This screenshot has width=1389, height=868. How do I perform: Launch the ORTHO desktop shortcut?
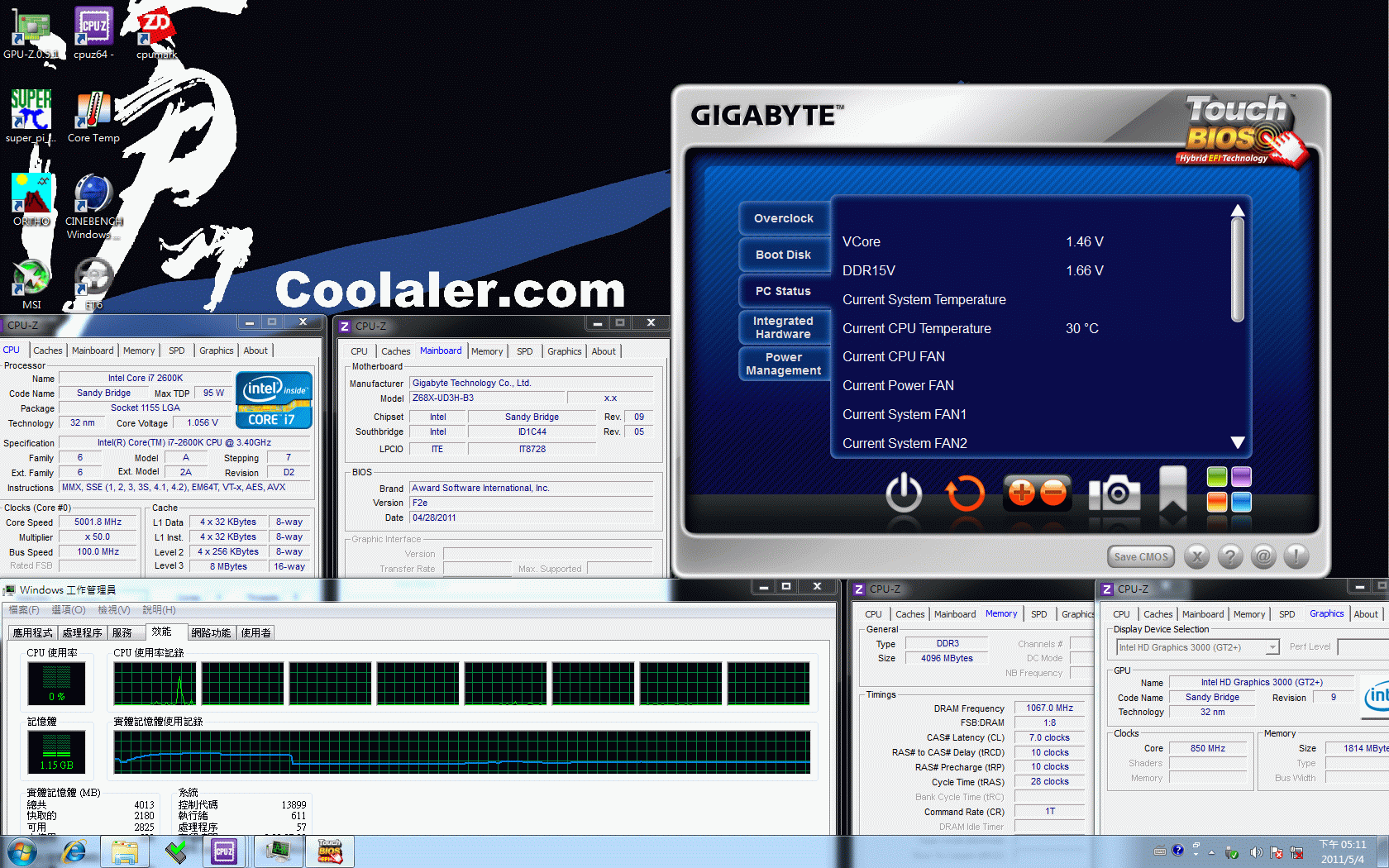[x=31, y=199]
